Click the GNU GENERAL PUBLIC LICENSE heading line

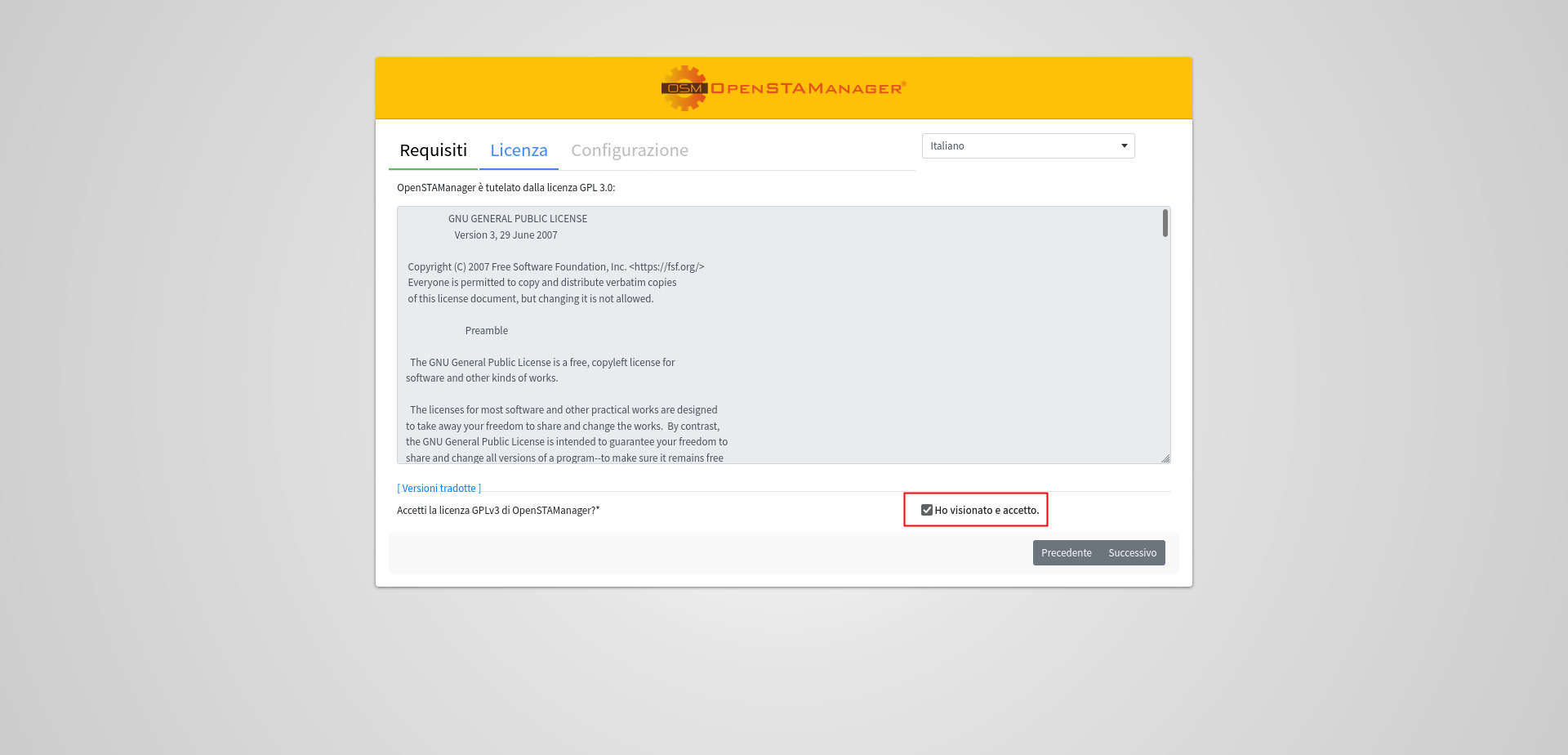(518, 218)
